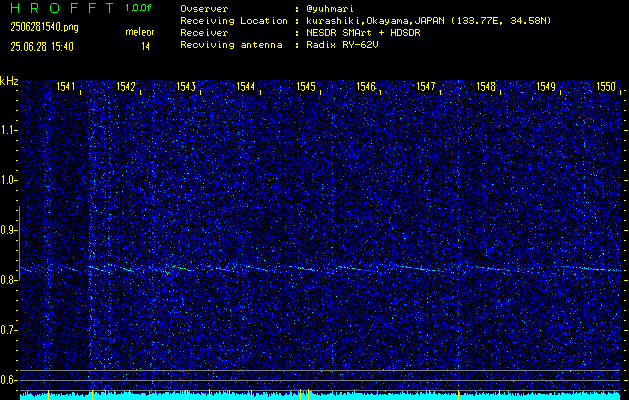
Task: Click the Ovserver field label
Action: click(x=204, y=9)
